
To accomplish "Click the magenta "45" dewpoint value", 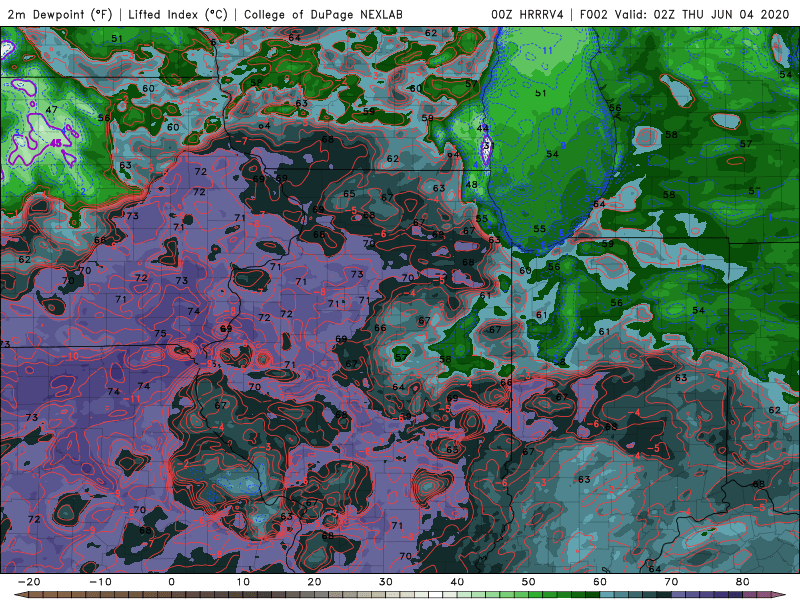I will (56, 144).
